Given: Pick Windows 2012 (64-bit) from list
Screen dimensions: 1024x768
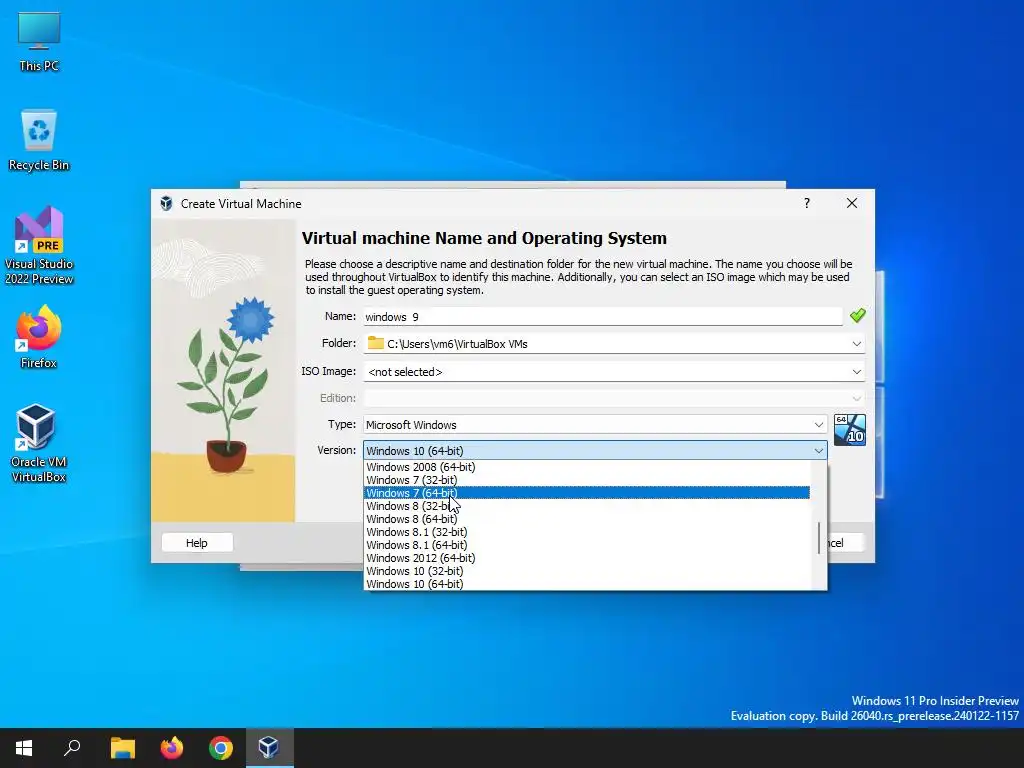Looking at the screenshot, I should coord(586,558).
